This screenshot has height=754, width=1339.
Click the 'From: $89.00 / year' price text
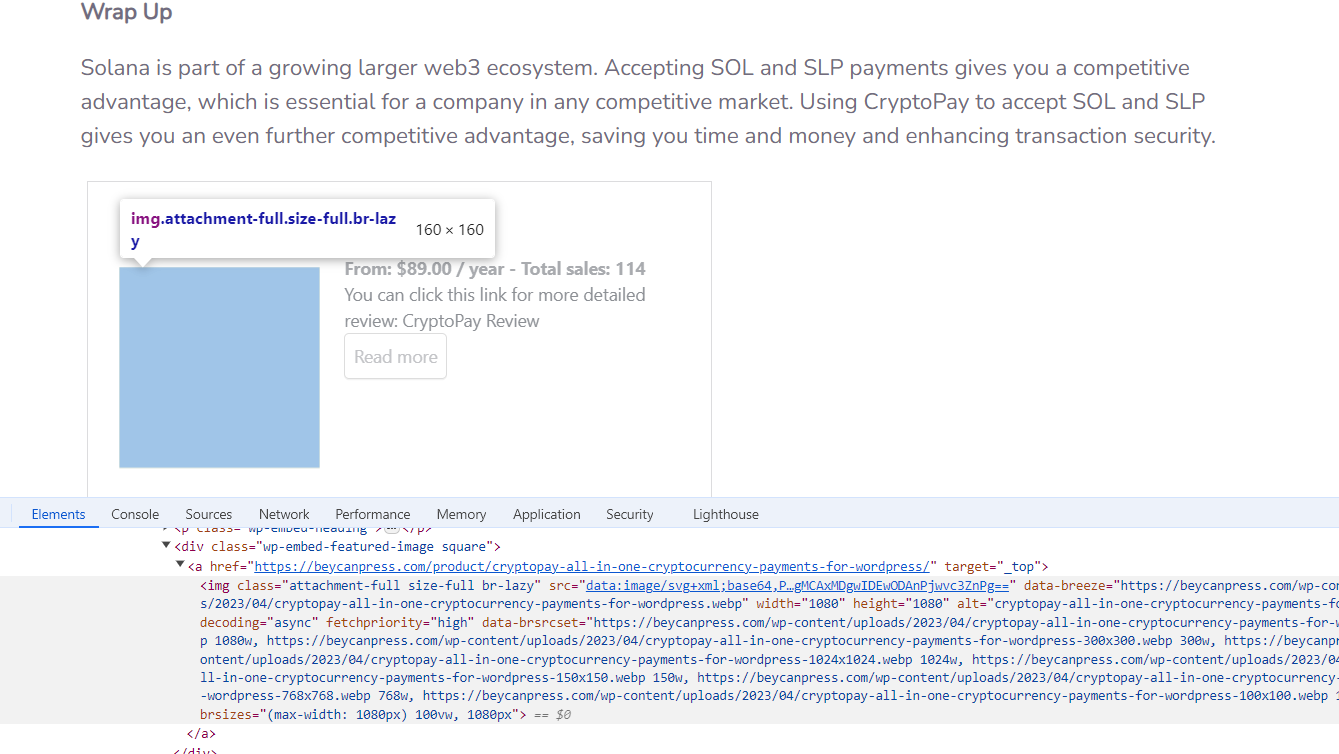click(426, 269)
